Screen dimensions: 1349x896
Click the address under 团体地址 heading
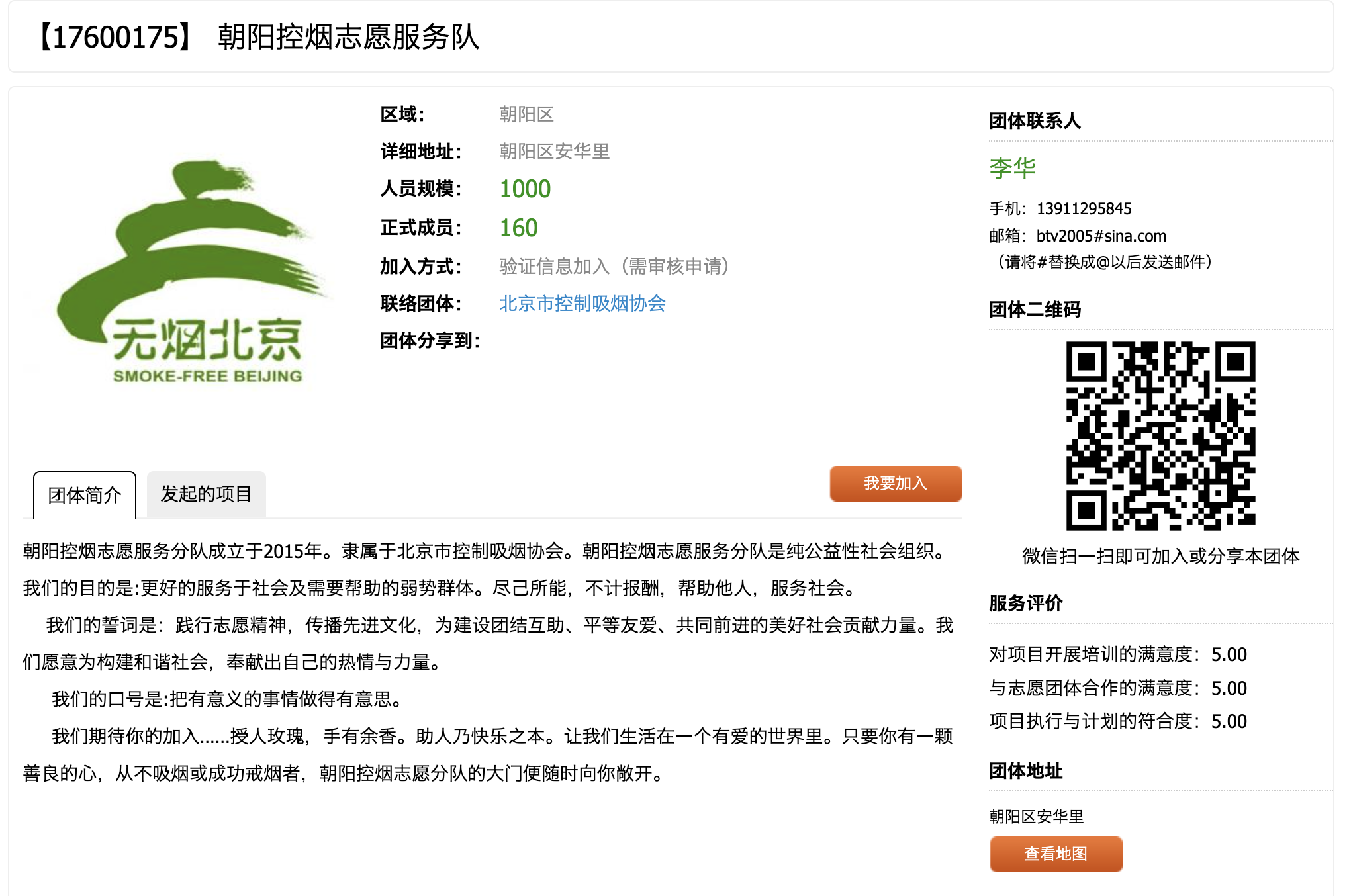tap(1036, 817)
